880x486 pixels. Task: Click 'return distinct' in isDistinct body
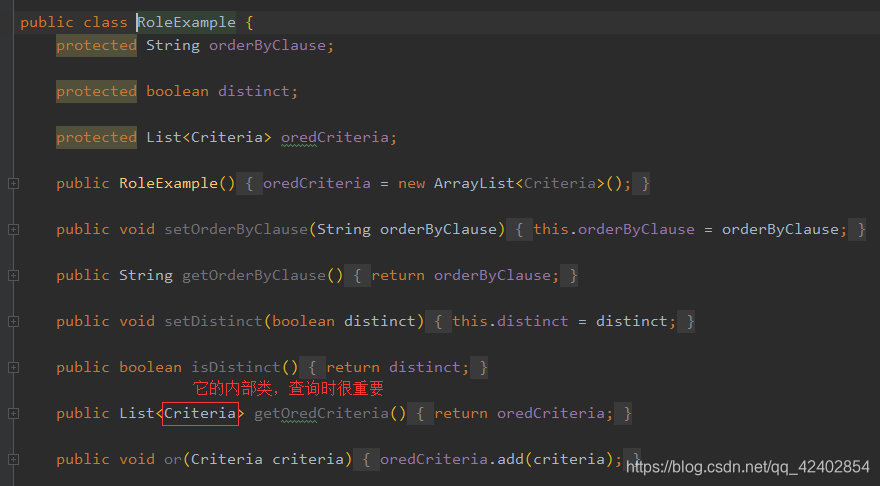coord(393,368)
